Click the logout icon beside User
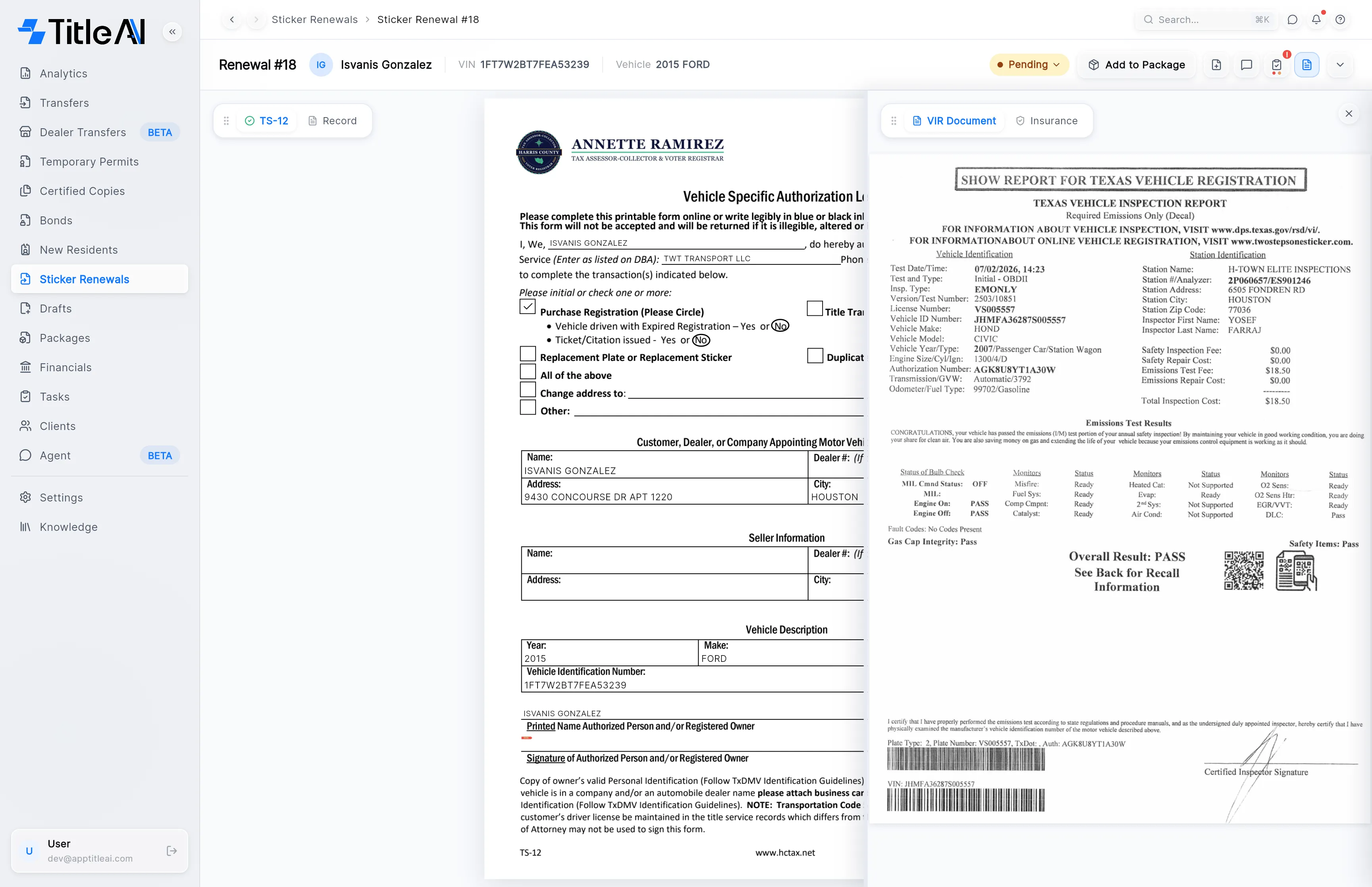This screenshot has height=887, width=1372. 171,851
